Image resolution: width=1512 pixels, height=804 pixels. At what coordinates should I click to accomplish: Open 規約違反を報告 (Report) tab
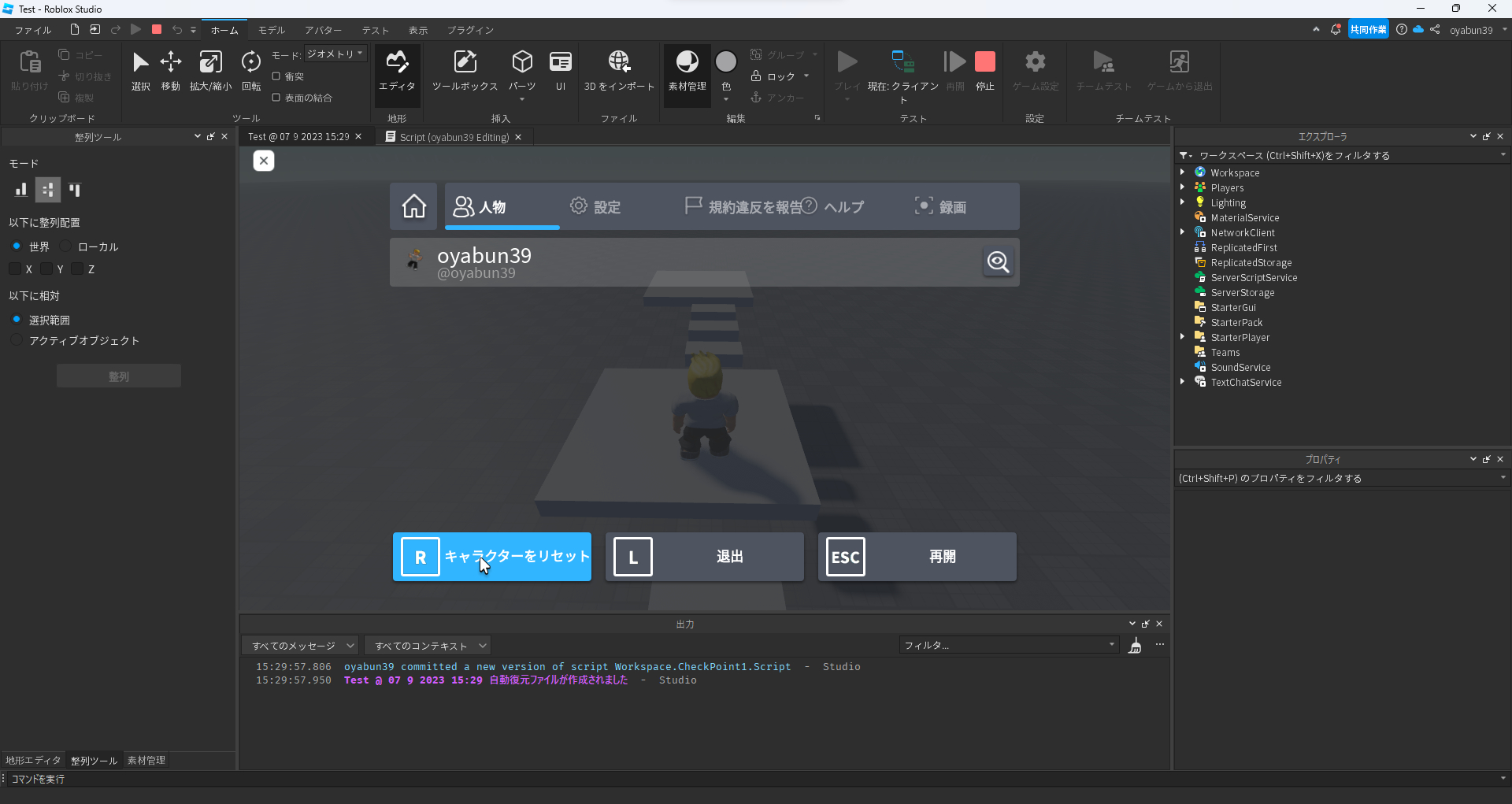(744, 206)
